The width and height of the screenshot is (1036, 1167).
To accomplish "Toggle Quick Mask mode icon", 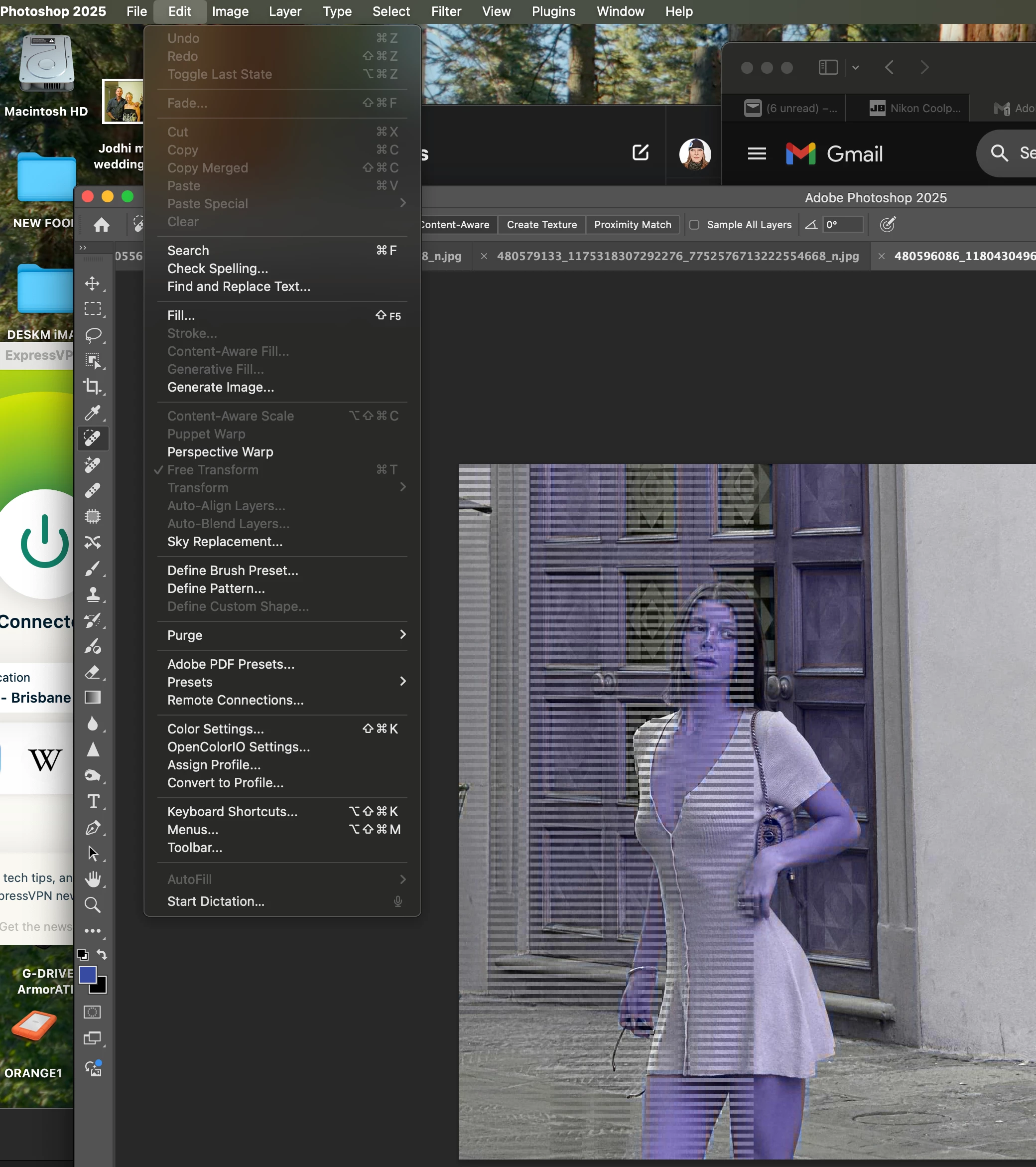I will click(x=93, y=1012).
